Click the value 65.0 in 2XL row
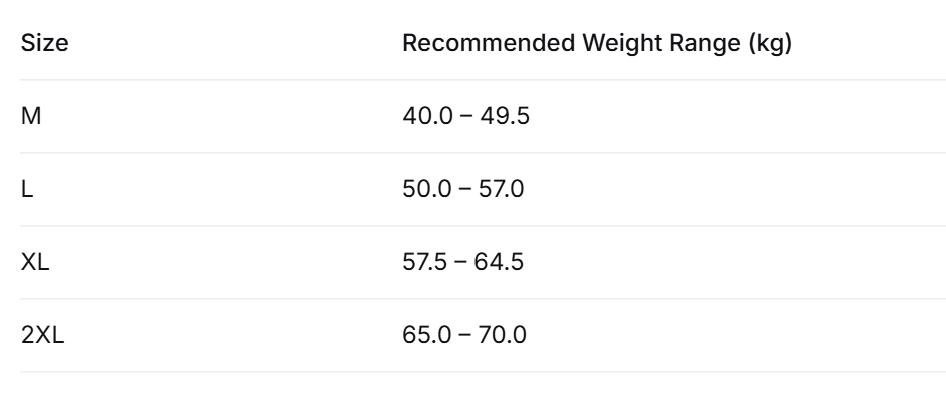 coord(427,335)
